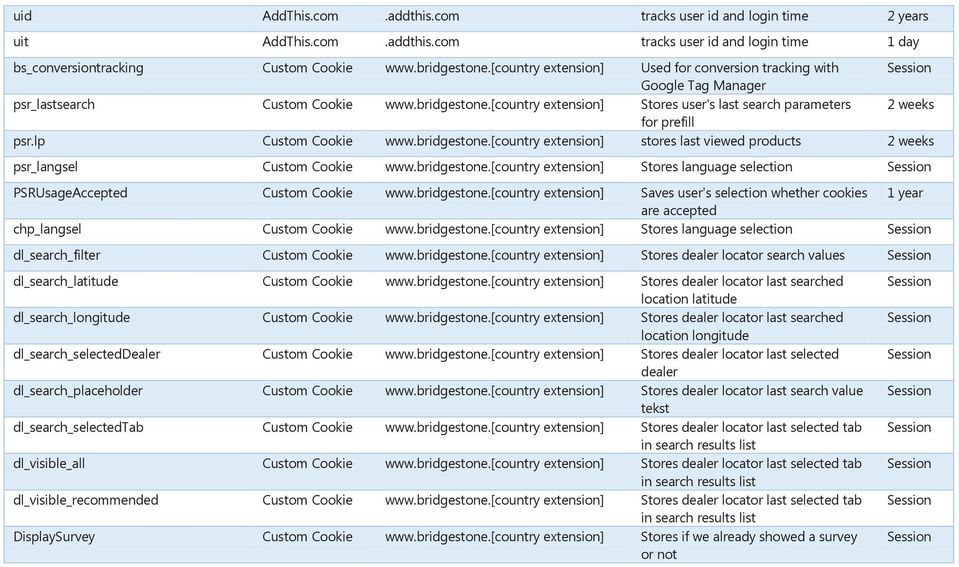The height and width of the screenshot is (567, 959).
Task: Select the 'dl_search_placeholder' cookie name
Action: click(x=78, y=391)
